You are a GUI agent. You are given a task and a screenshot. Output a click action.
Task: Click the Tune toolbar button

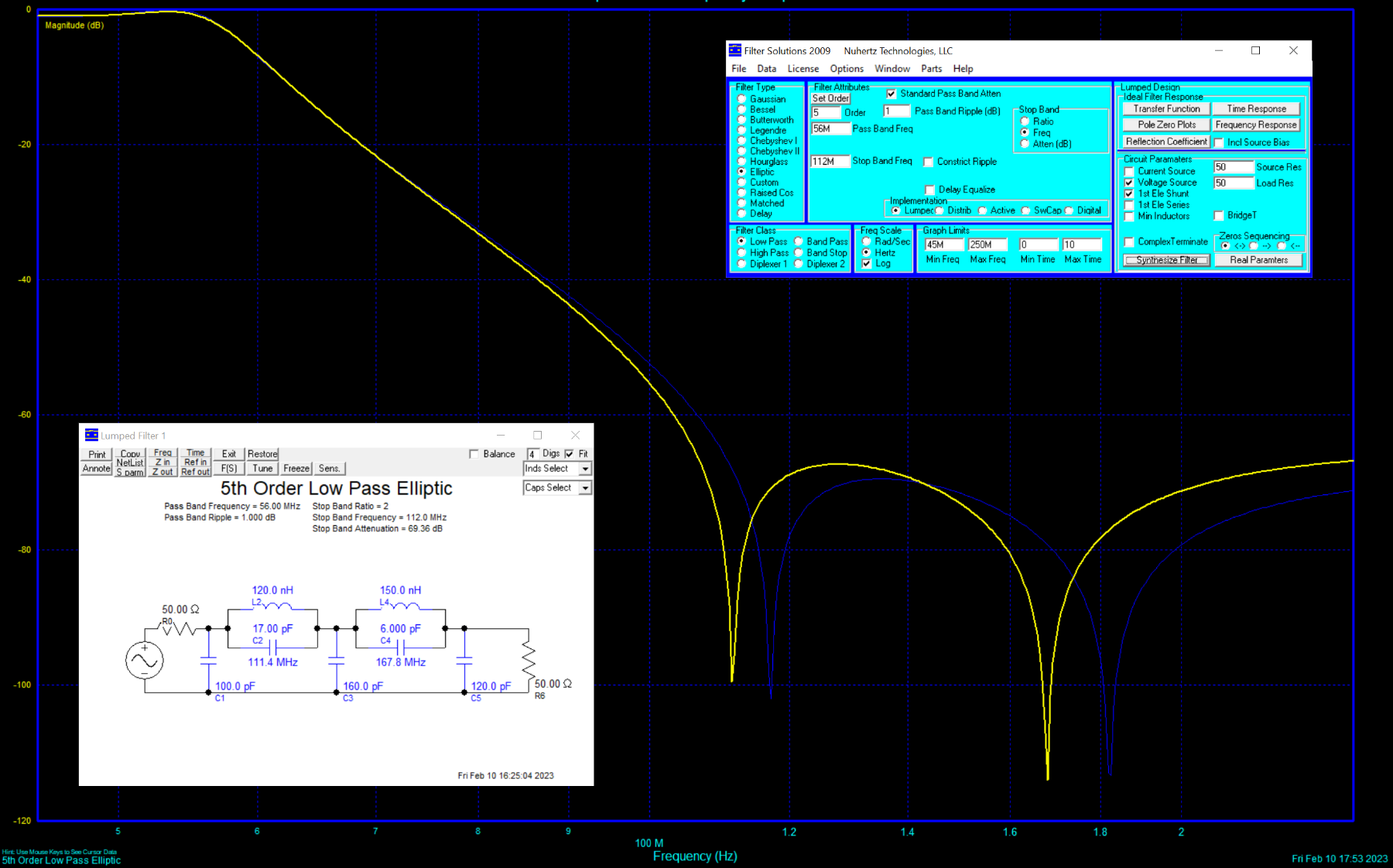point(262,469)
